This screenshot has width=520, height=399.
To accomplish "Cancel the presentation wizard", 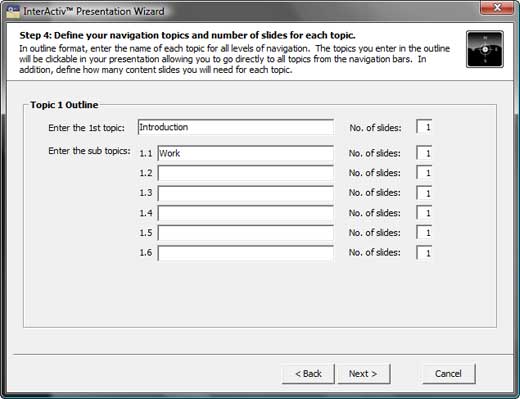I will coord(449,374).
